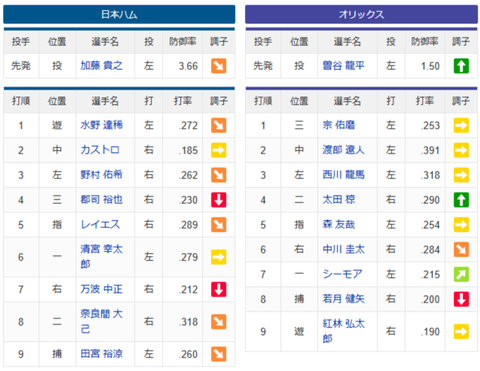Click 太田 椋's batting average .290

coord(430,200)
